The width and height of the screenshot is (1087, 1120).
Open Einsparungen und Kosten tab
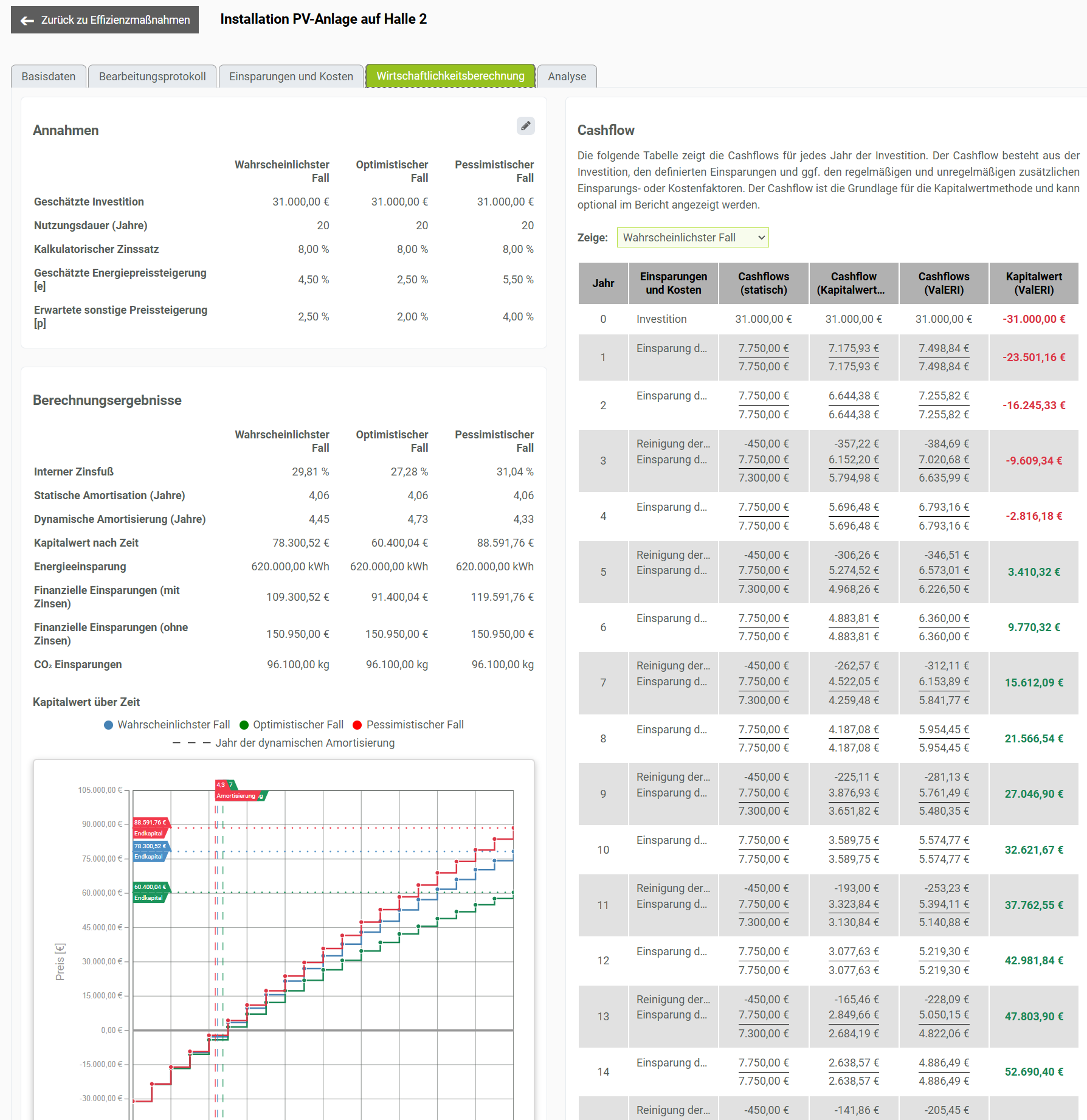(291, 76)
